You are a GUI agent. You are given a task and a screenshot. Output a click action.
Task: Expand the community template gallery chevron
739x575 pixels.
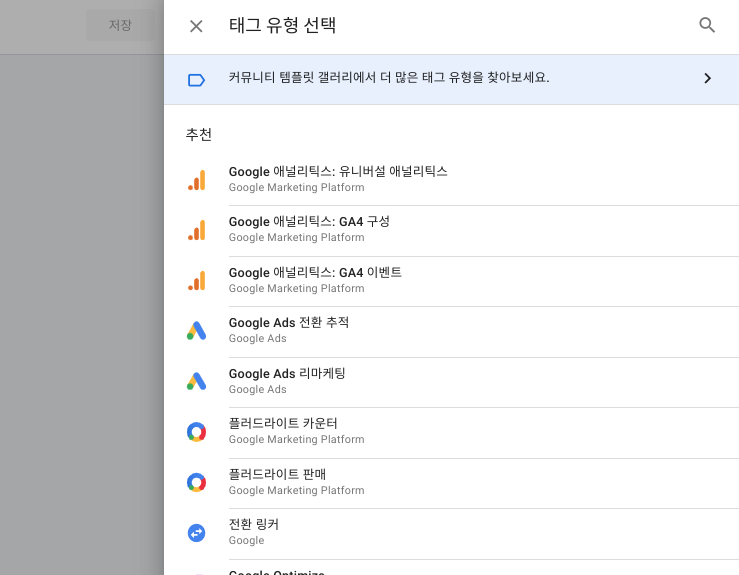coord(707,78)
